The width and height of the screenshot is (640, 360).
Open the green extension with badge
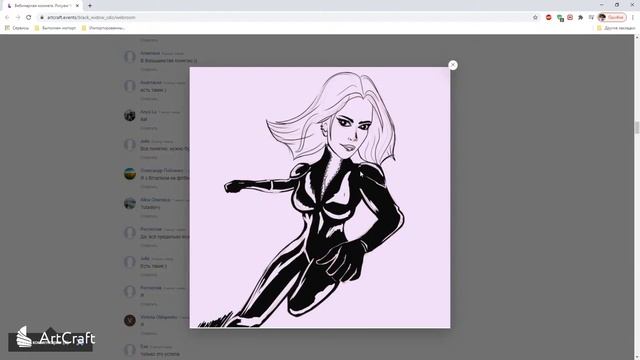[x=560, y=18]
